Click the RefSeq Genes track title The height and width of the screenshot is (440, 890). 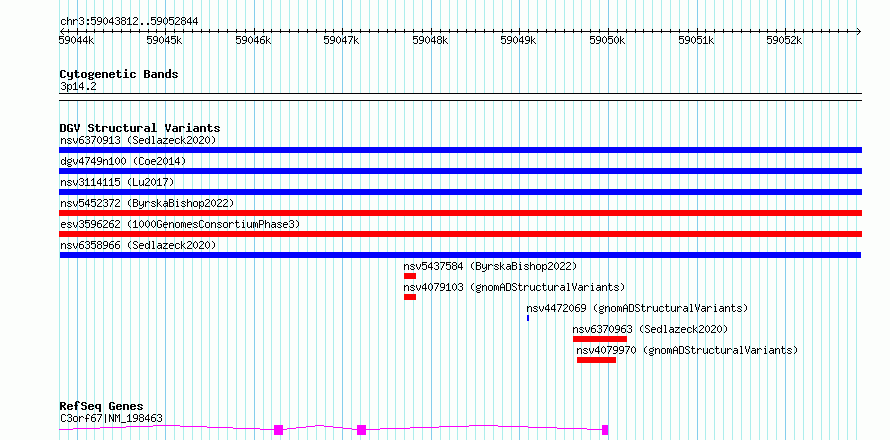point(102,407)
